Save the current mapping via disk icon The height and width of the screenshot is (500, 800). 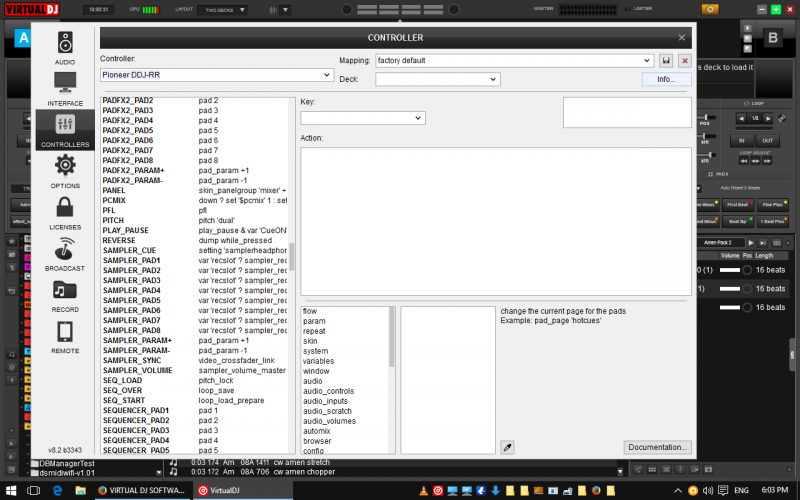point(666,61)
